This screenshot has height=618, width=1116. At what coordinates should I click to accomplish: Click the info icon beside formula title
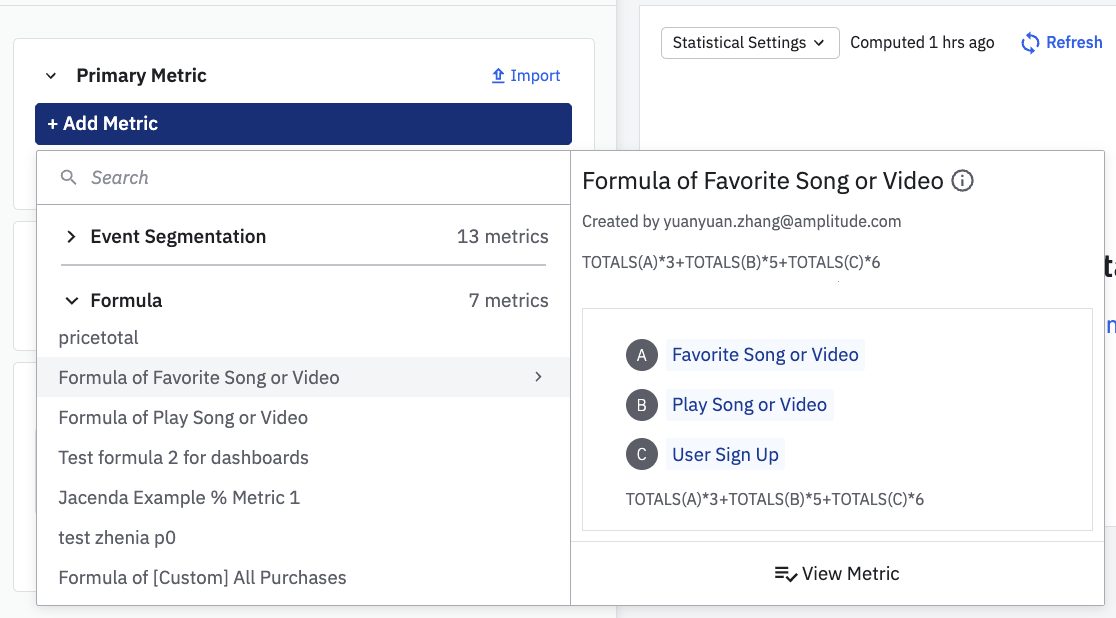(962, 181)
